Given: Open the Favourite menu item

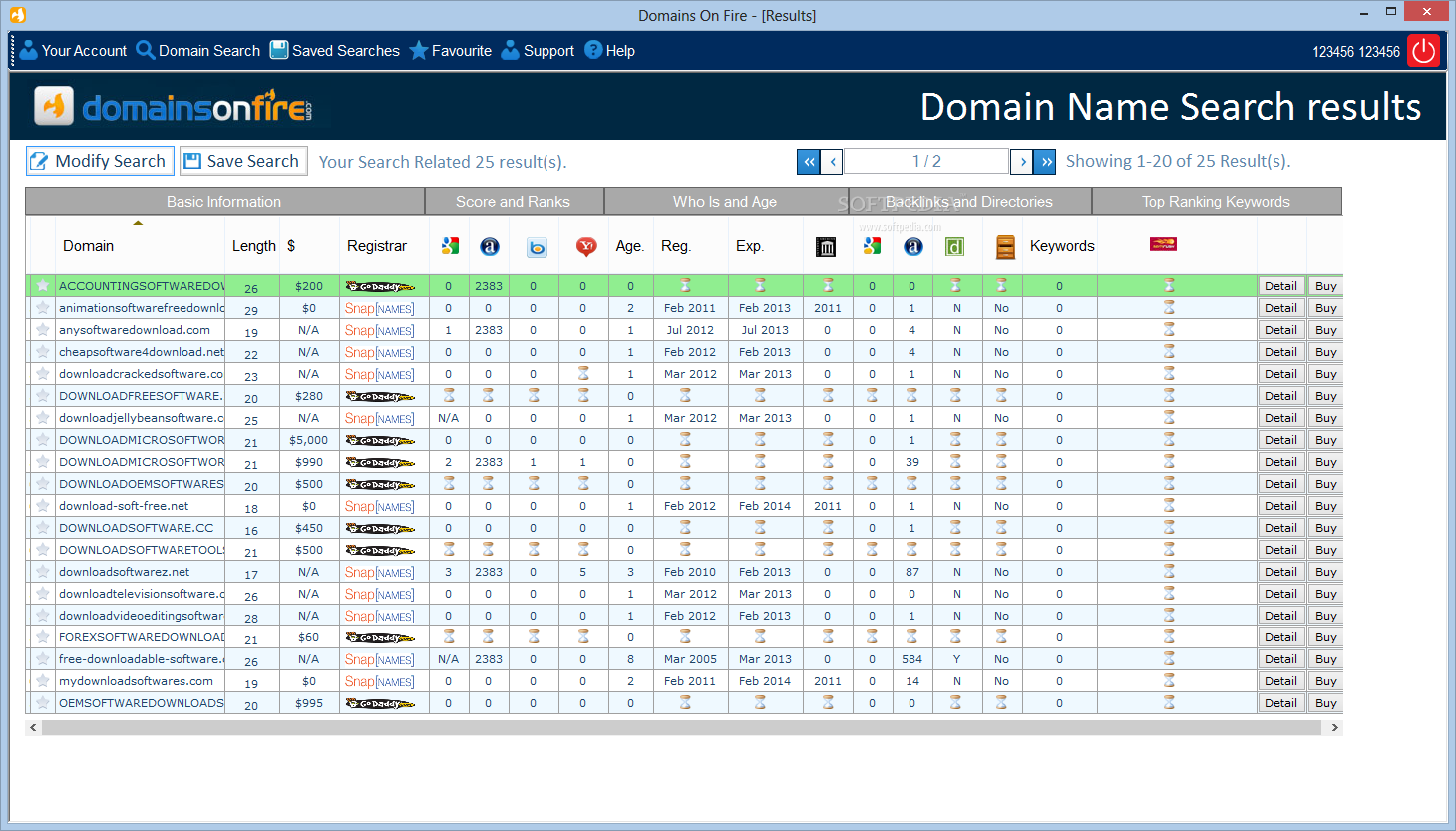Looking at the screenshot, I should [x=450, y=50].
